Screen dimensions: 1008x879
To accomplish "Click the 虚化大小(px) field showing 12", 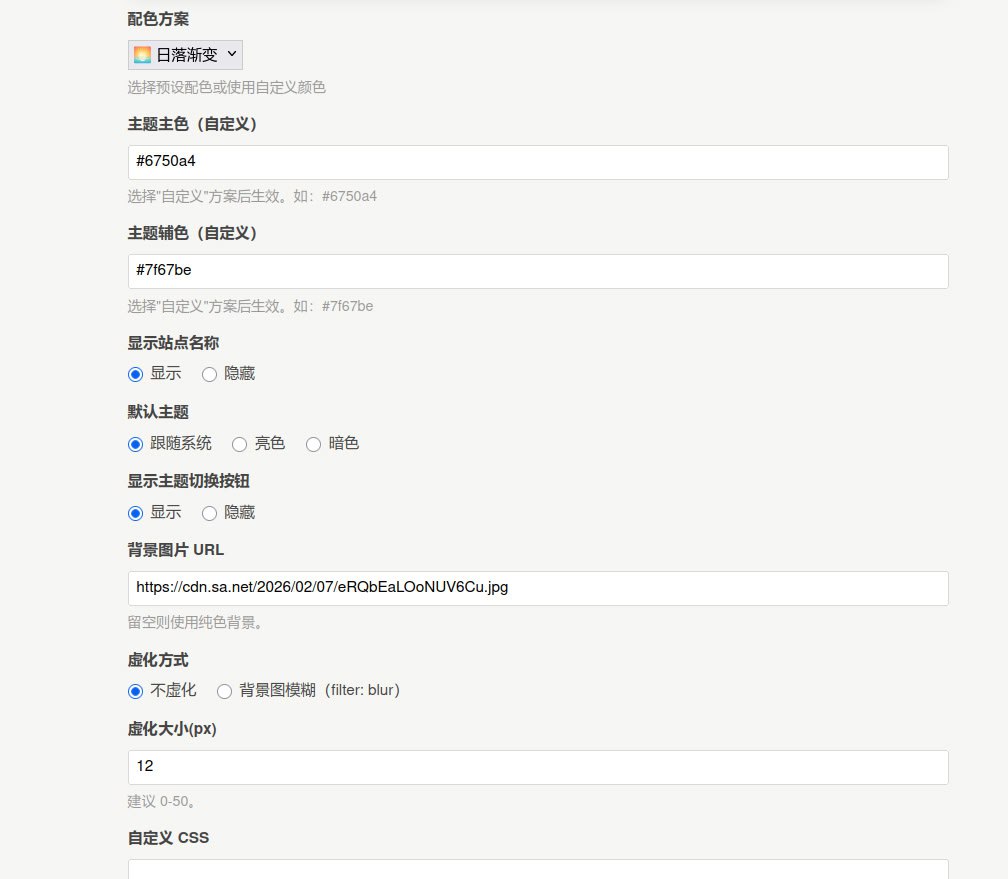I will pos(538,767).
